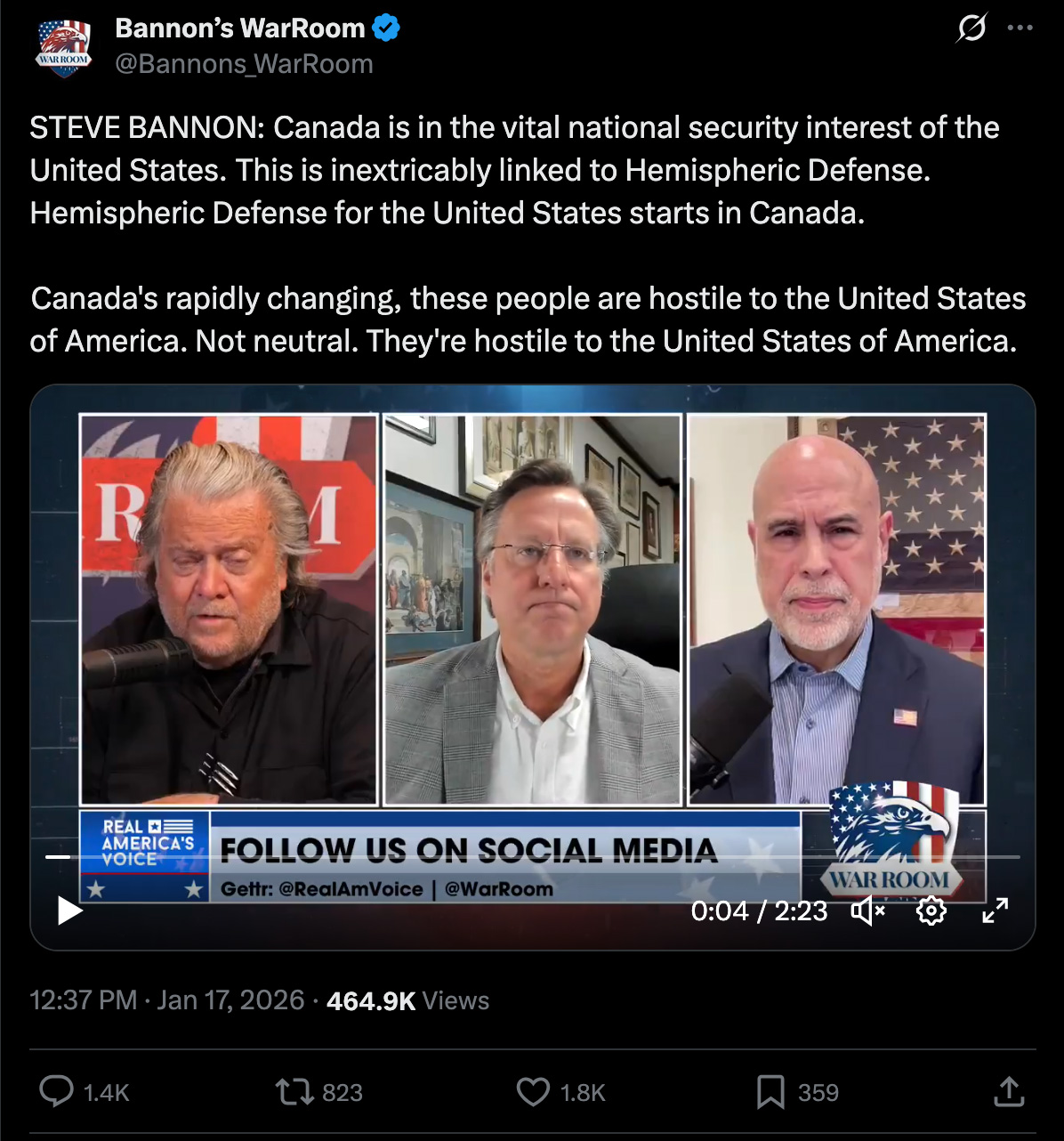Click the @Bannons_WarRoom handle
This screenshot has height=1141, width=1064.
click(x=244, y=64)
